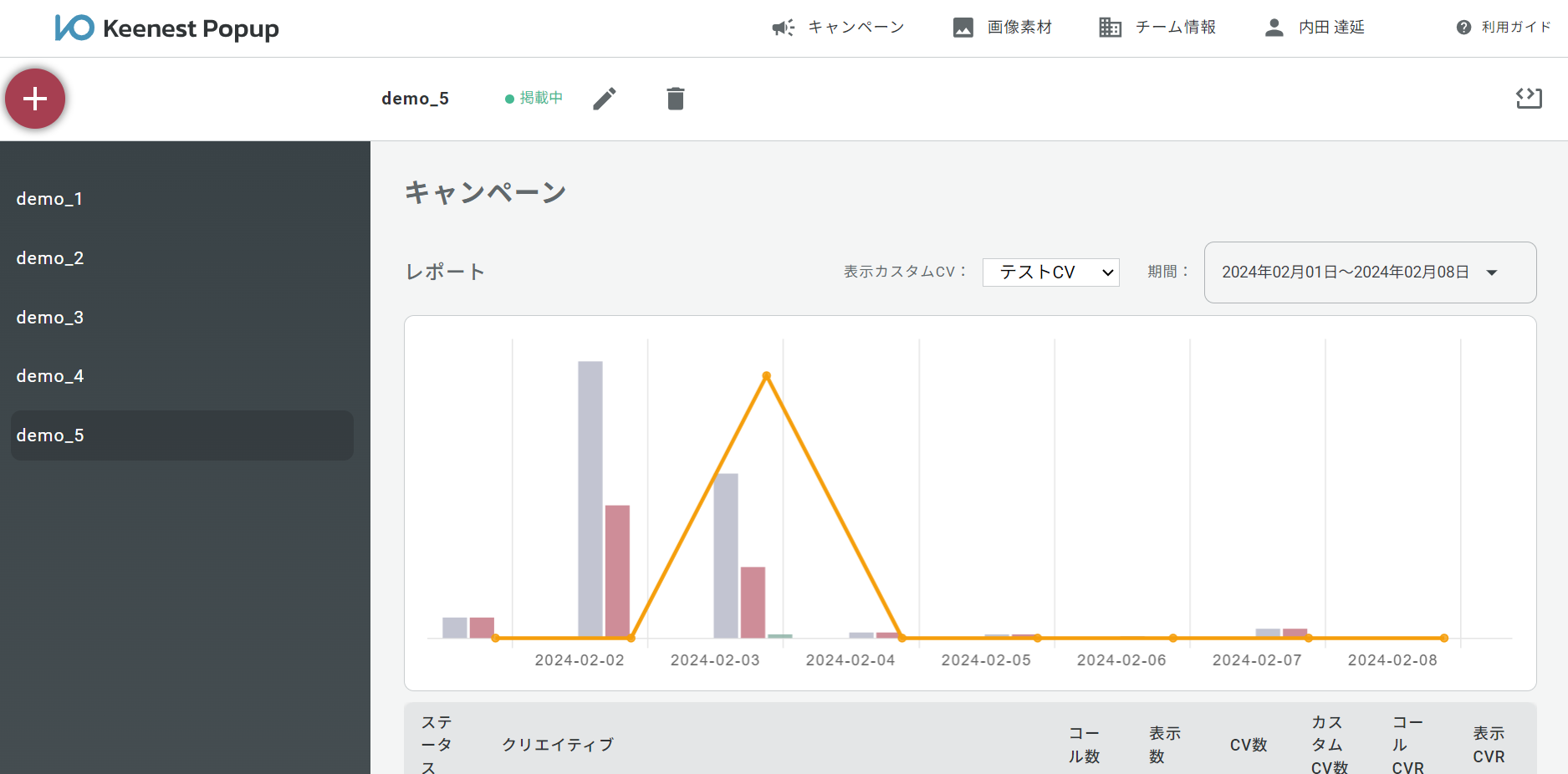Open the embed code icon
This screenshot has width=1568, height=774.
coord(1530,99)
